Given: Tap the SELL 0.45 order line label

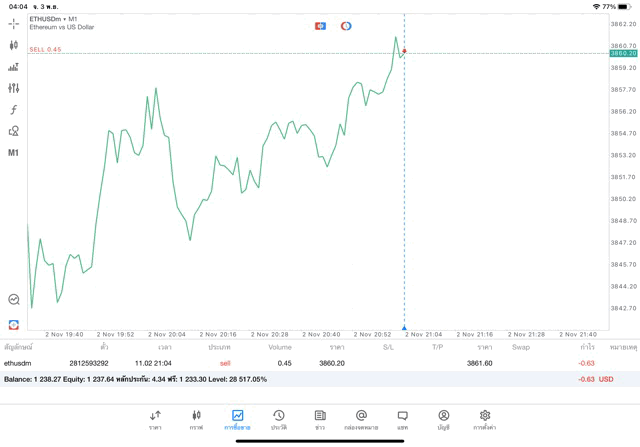Looking at the screenshot, I should pos(45,49).
